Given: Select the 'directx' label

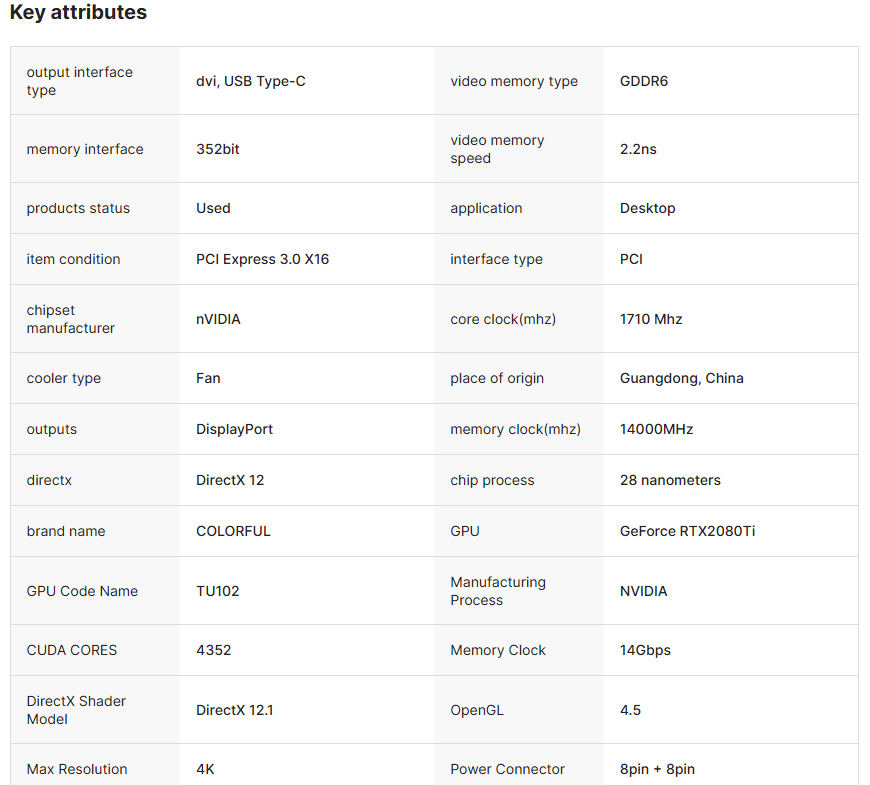Looking at the screenshot, I should tap(49, 480).
